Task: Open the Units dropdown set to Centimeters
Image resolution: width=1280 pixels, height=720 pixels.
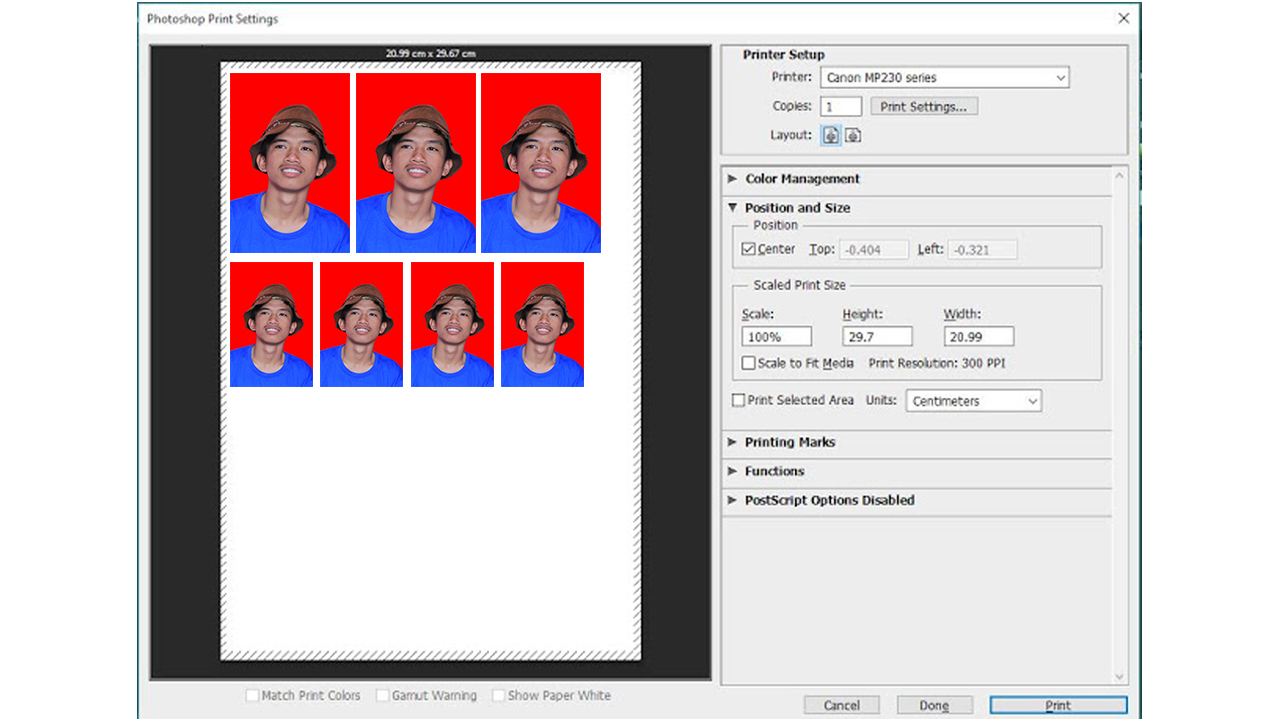Action: click(974, 401)
